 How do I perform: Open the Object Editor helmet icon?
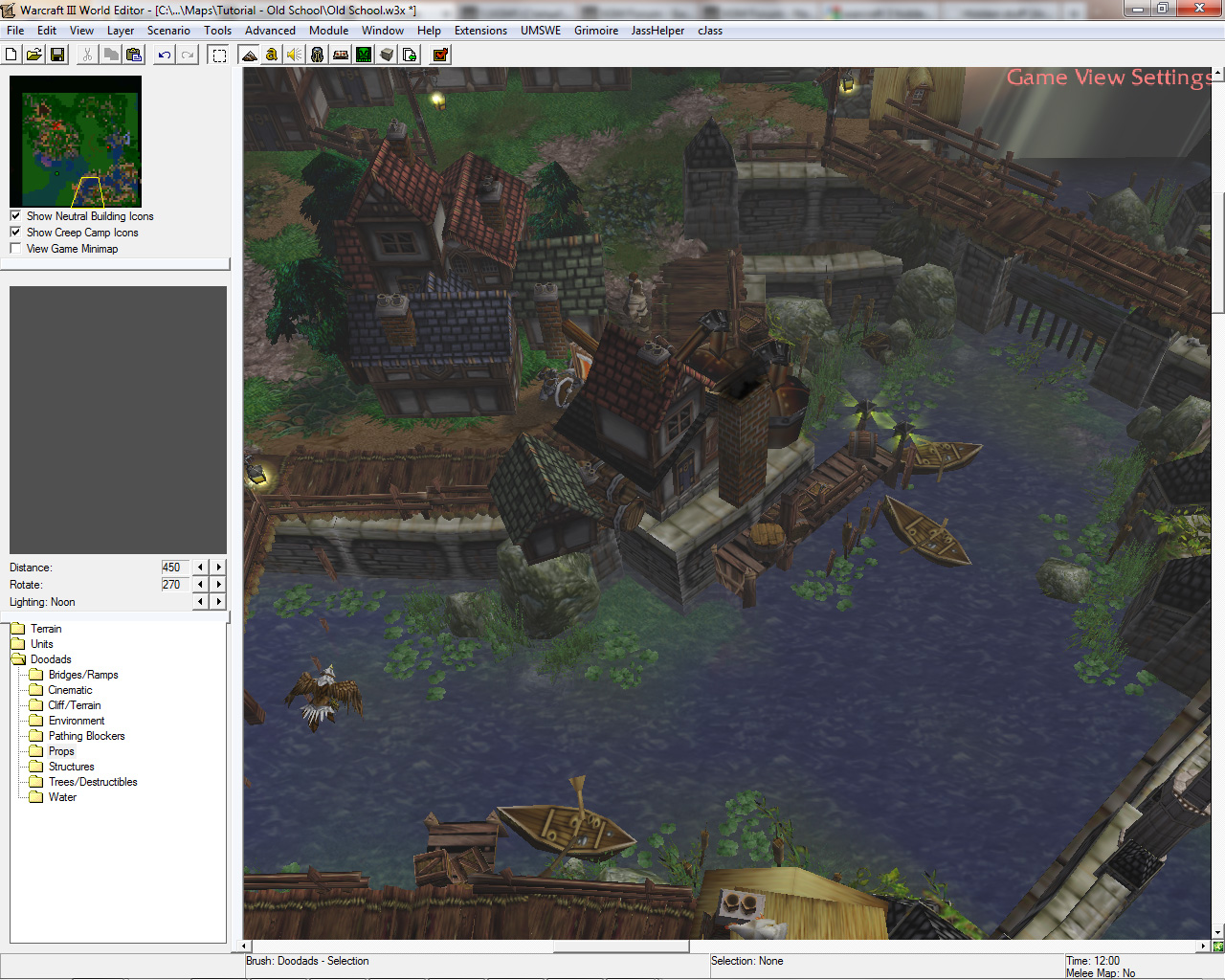(318, 55)
